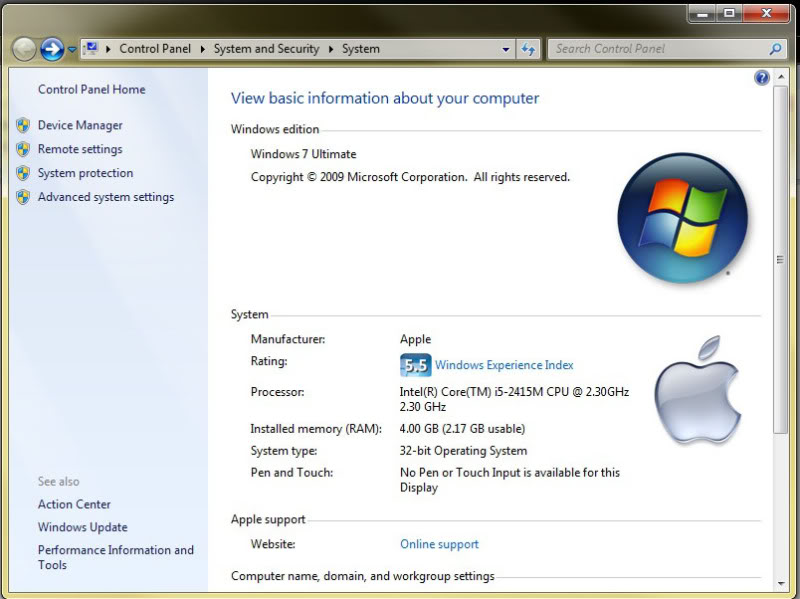Open the address bar history dropdown
This screenshot has width=800, height=599.
[x=506, y=49]
